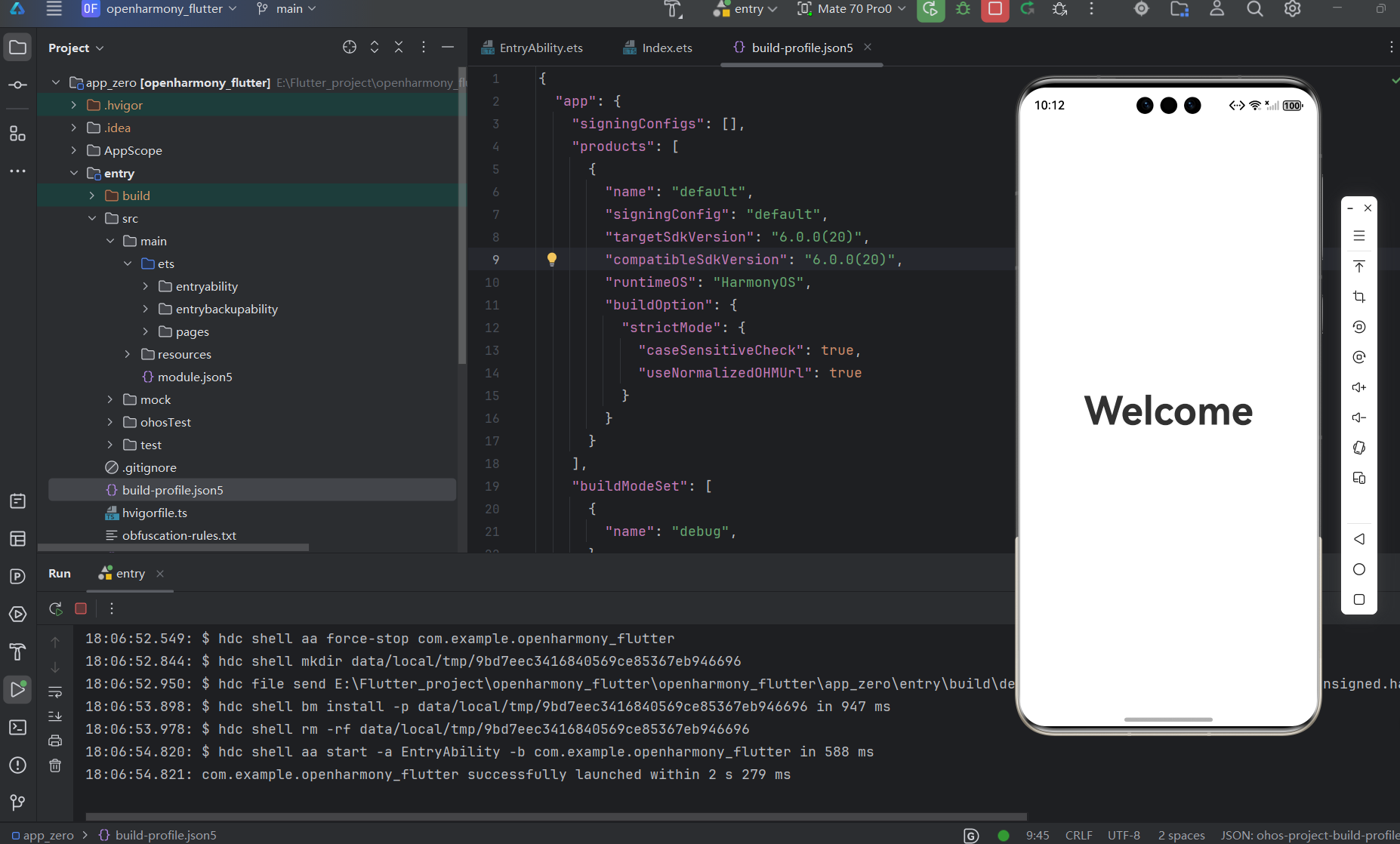Click the attach debugger icon
The width and height of the screenshot is (1400, 844).
[x=1060, y=9]
